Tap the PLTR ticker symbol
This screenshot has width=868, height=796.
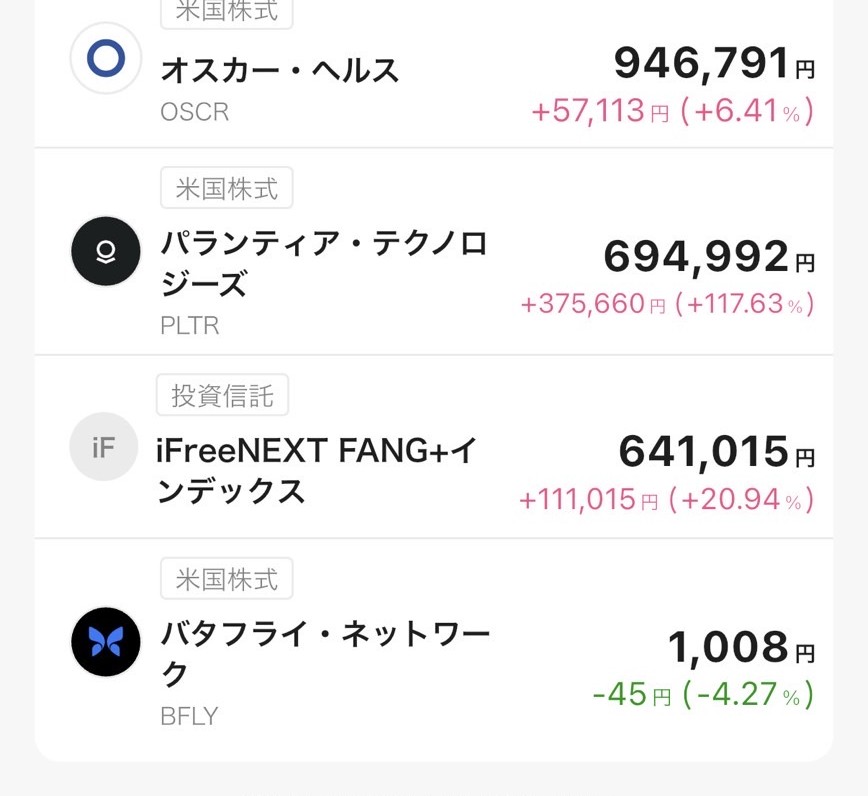189,325
